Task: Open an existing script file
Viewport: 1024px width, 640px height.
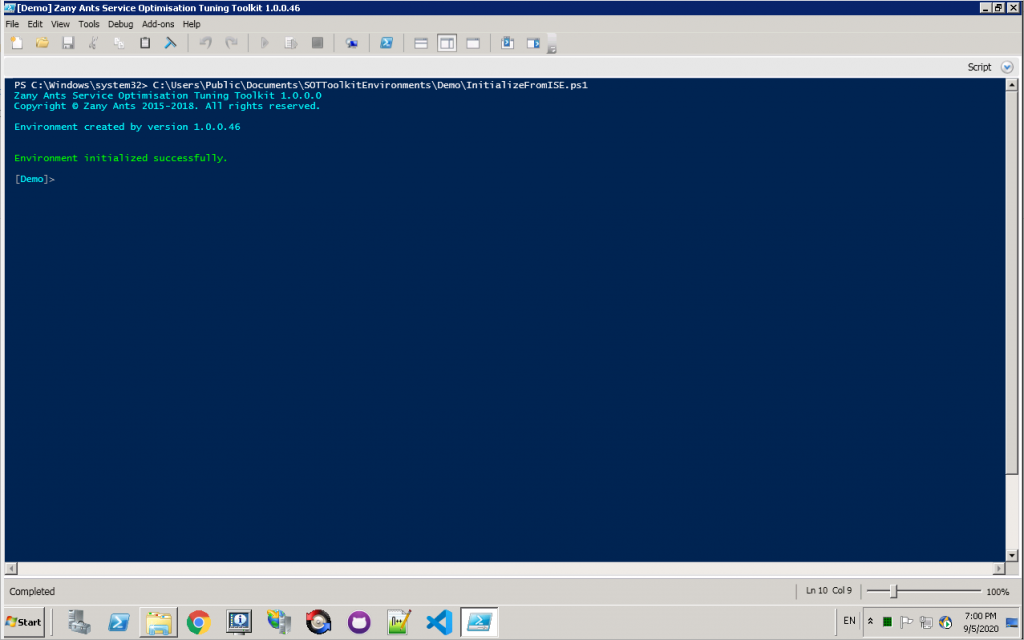Action: (x=42, y=43)
